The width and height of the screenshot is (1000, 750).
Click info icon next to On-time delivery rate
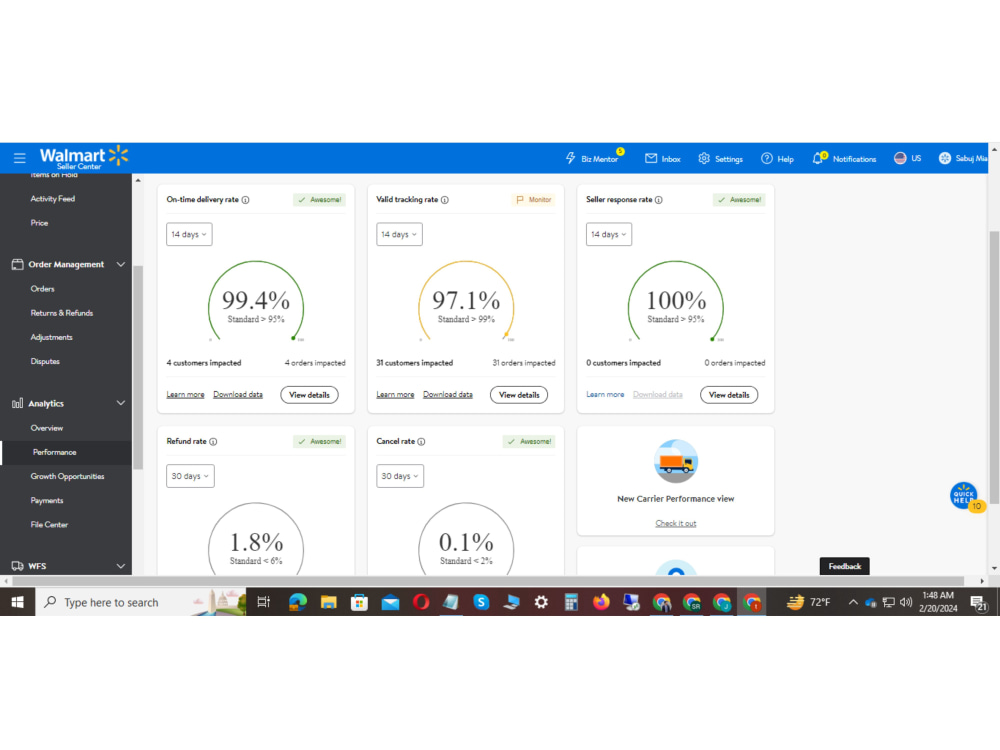(246, 200)
